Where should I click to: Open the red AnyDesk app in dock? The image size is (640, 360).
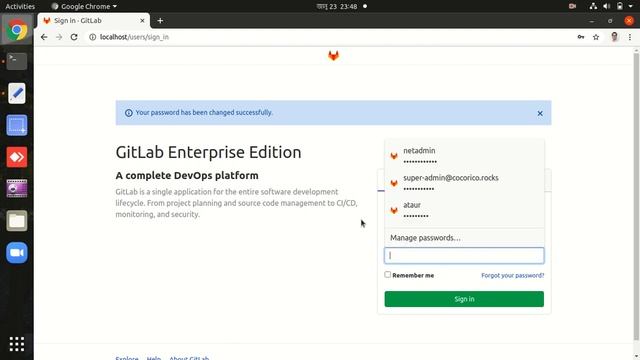(17, 157)
